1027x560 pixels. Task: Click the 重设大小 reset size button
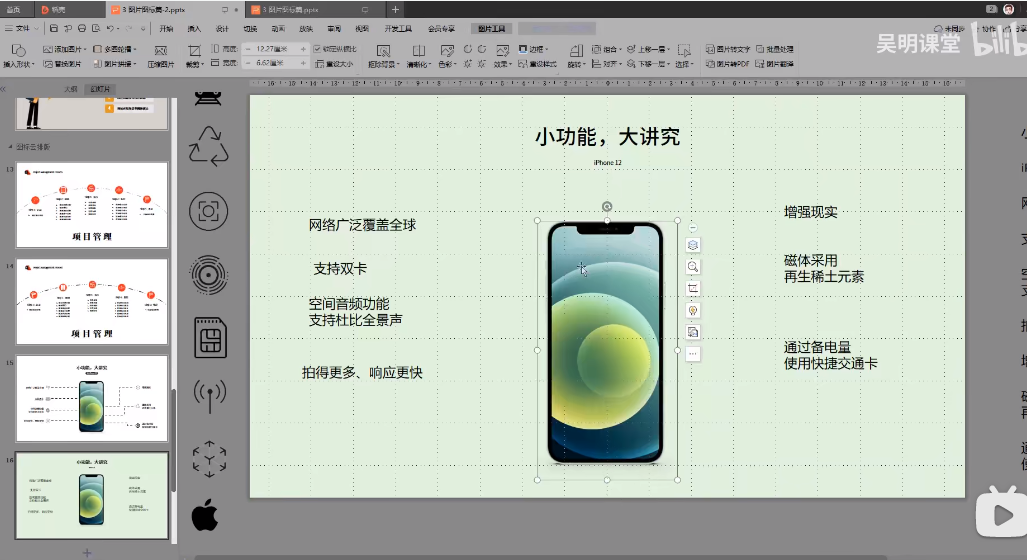click(x=334, y=64)
